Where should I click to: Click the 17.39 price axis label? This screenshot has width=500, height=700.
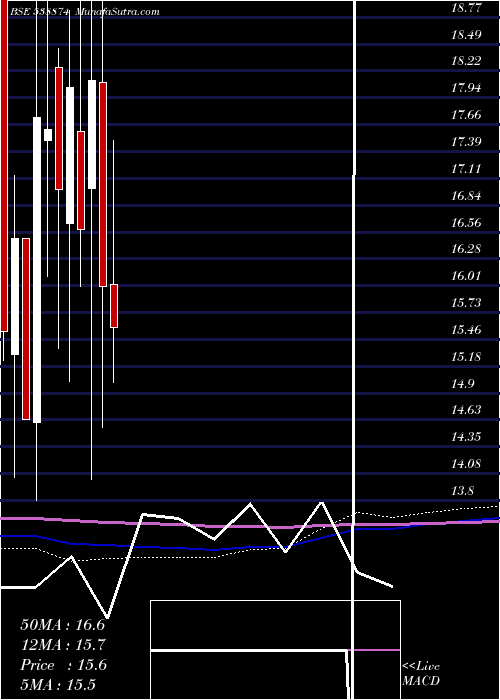point(467,142)
